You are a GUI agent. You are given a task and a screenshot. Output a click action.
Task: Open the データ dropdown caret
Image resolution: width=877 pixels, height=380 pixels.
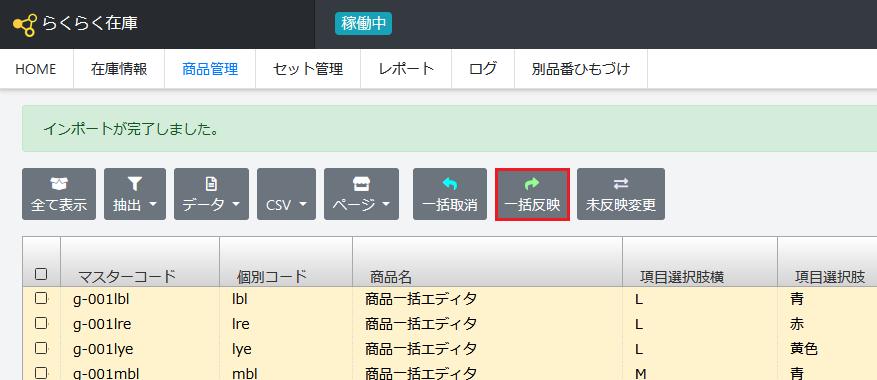coord(236,205)
